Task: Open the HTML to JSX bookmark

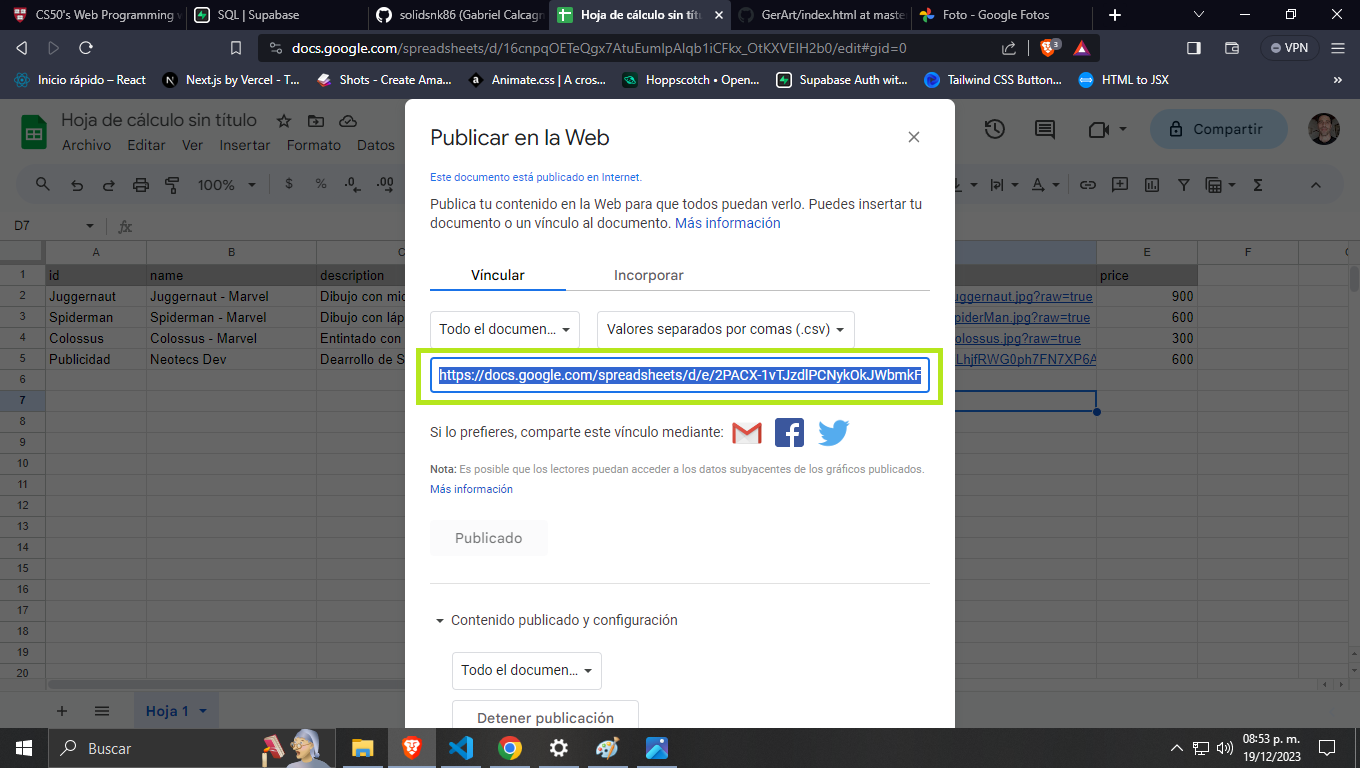Action: point(1123,80)
